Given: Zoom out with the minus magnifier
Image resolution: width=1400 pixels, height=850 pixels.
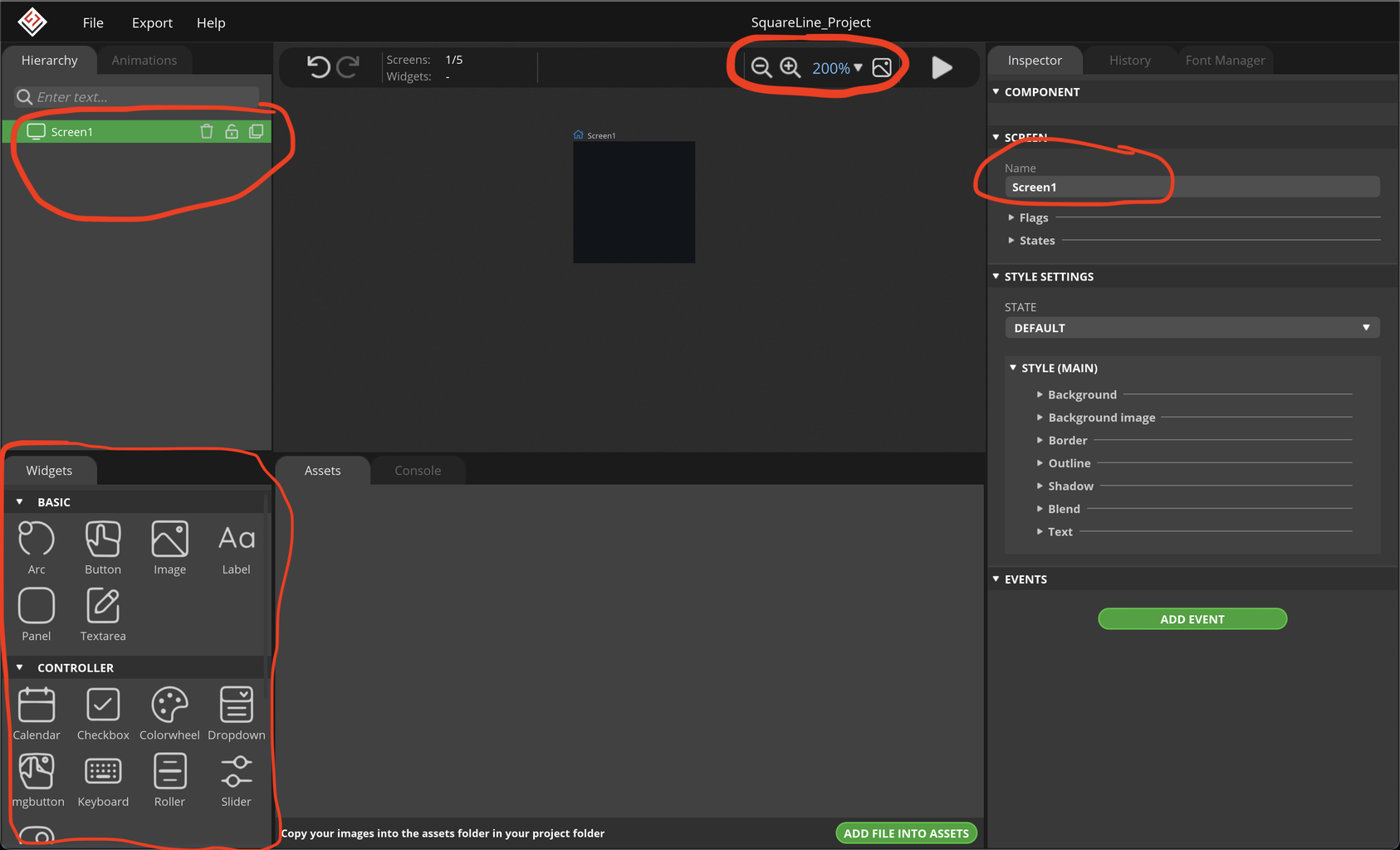Looking at the screenshot, I should pyautogui.click(x=761, y=68).
